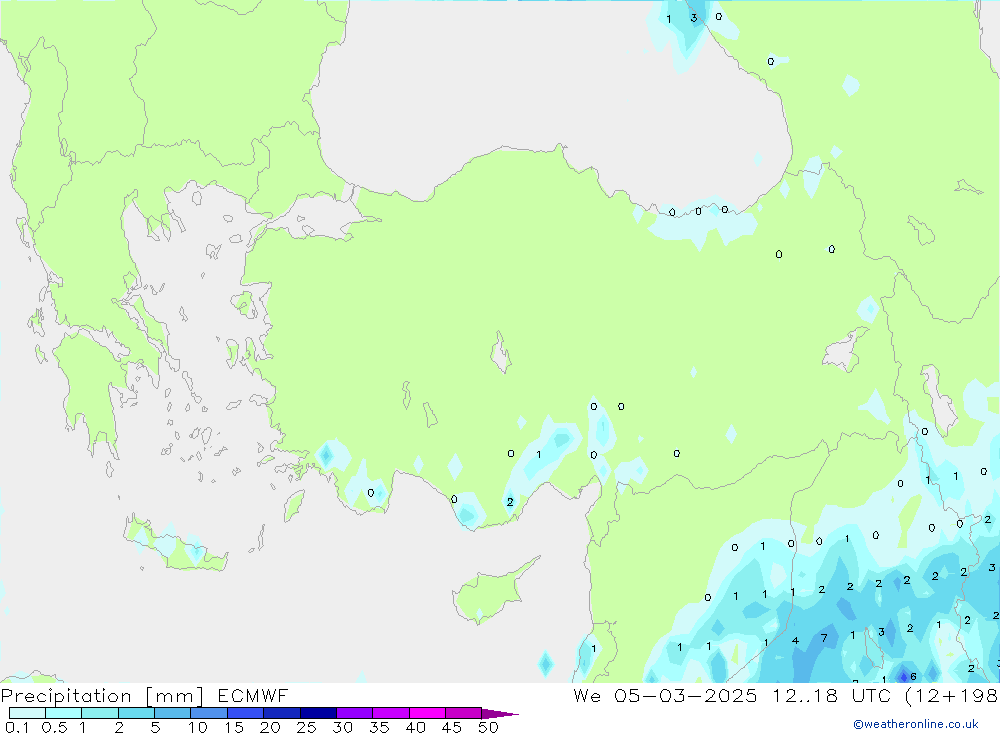Click the '[mm]' unit label

174,696
